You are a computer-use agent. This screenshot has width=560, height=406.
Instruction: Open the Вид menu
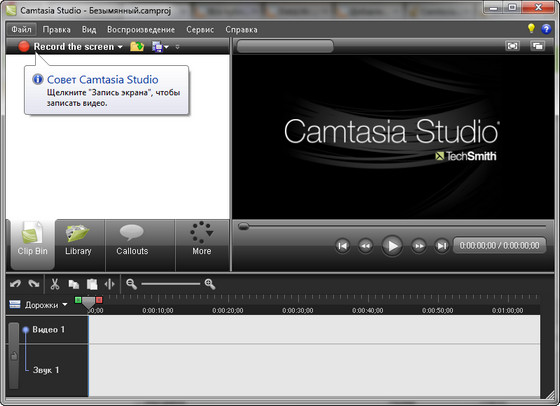click(89, 29)
